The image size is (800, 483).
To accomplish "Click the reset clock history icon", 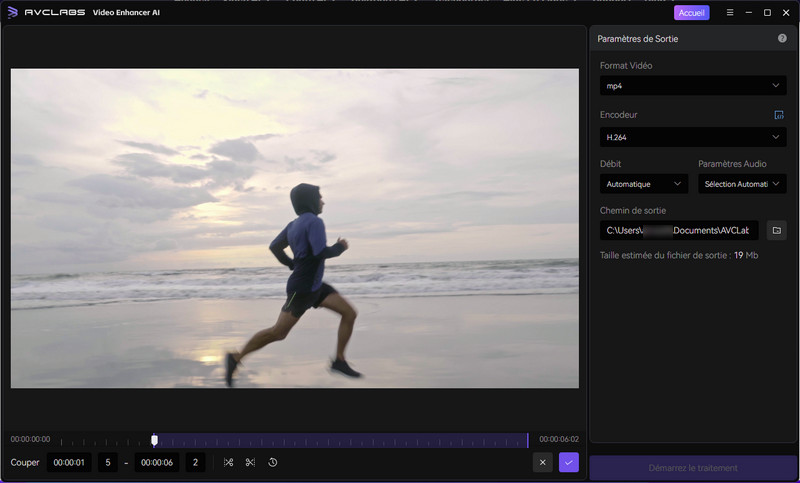I will [273, 463].
